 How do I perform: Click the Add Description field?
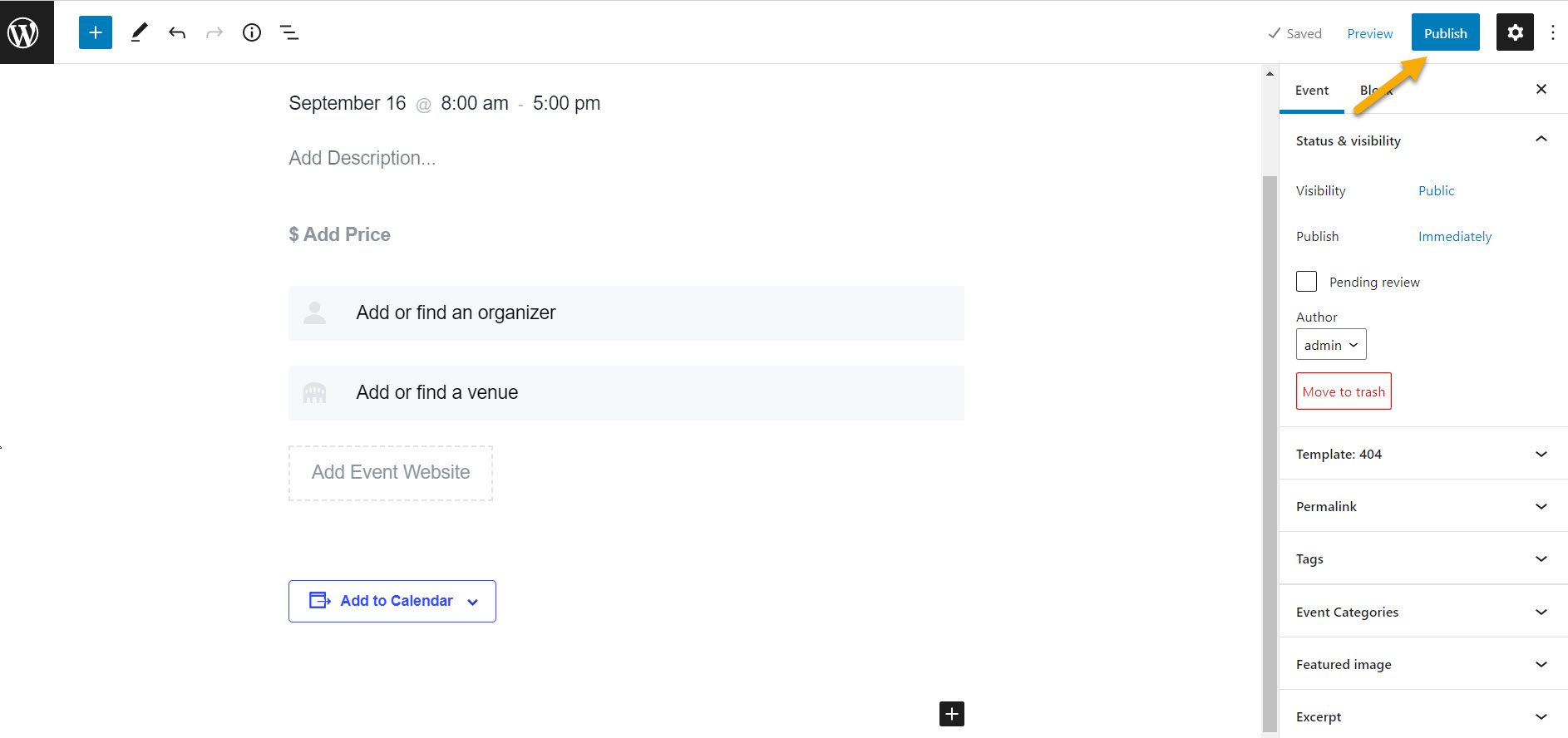(362, 158)
